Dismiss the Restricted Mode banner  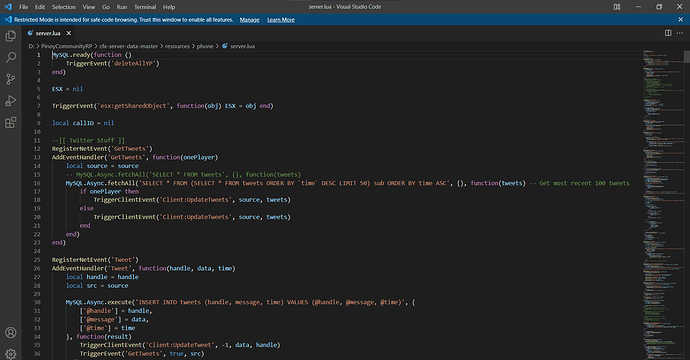(680, 19)
